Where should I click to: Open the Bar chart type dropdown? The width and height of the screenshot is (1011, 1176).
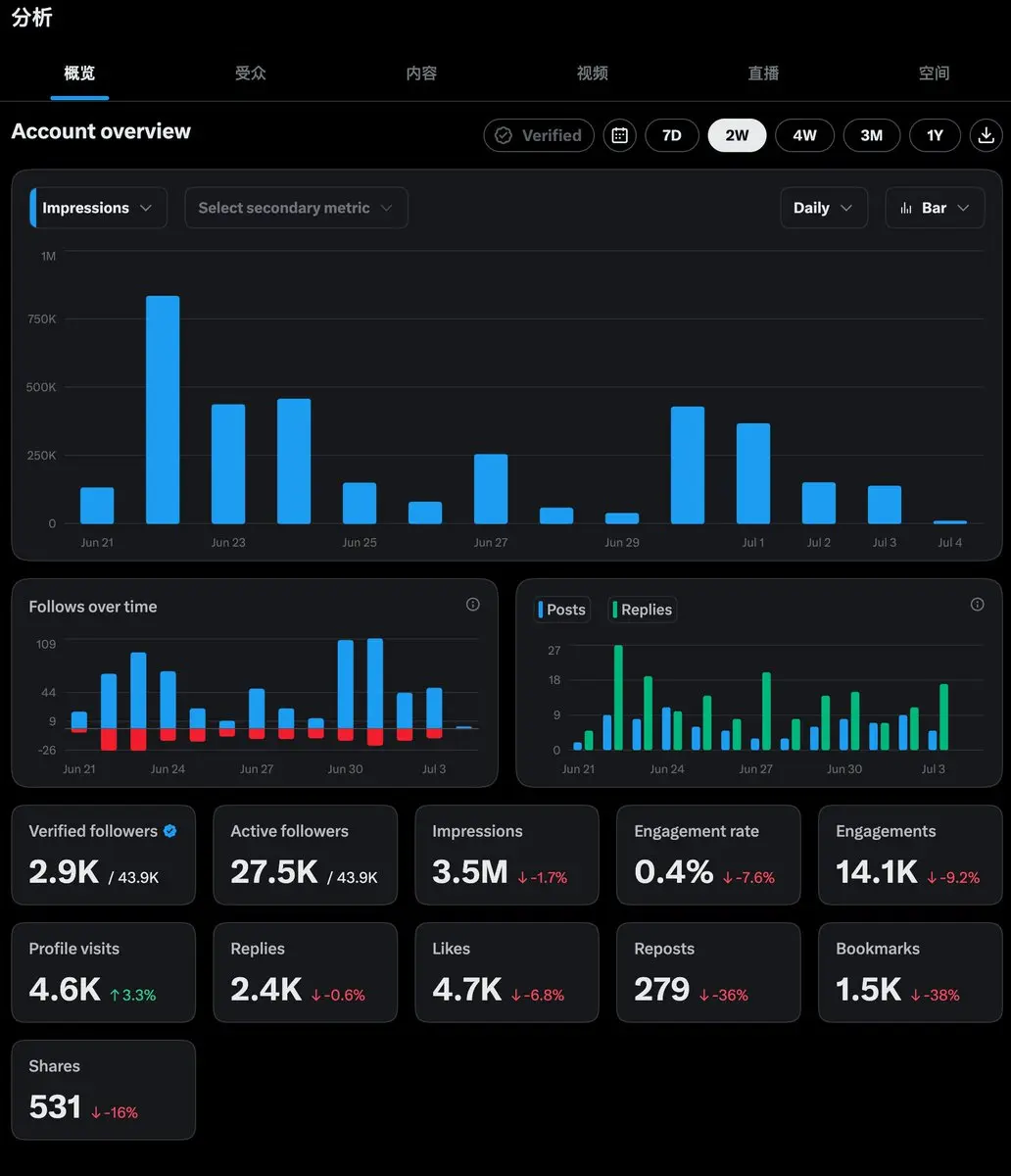point(935,208)
